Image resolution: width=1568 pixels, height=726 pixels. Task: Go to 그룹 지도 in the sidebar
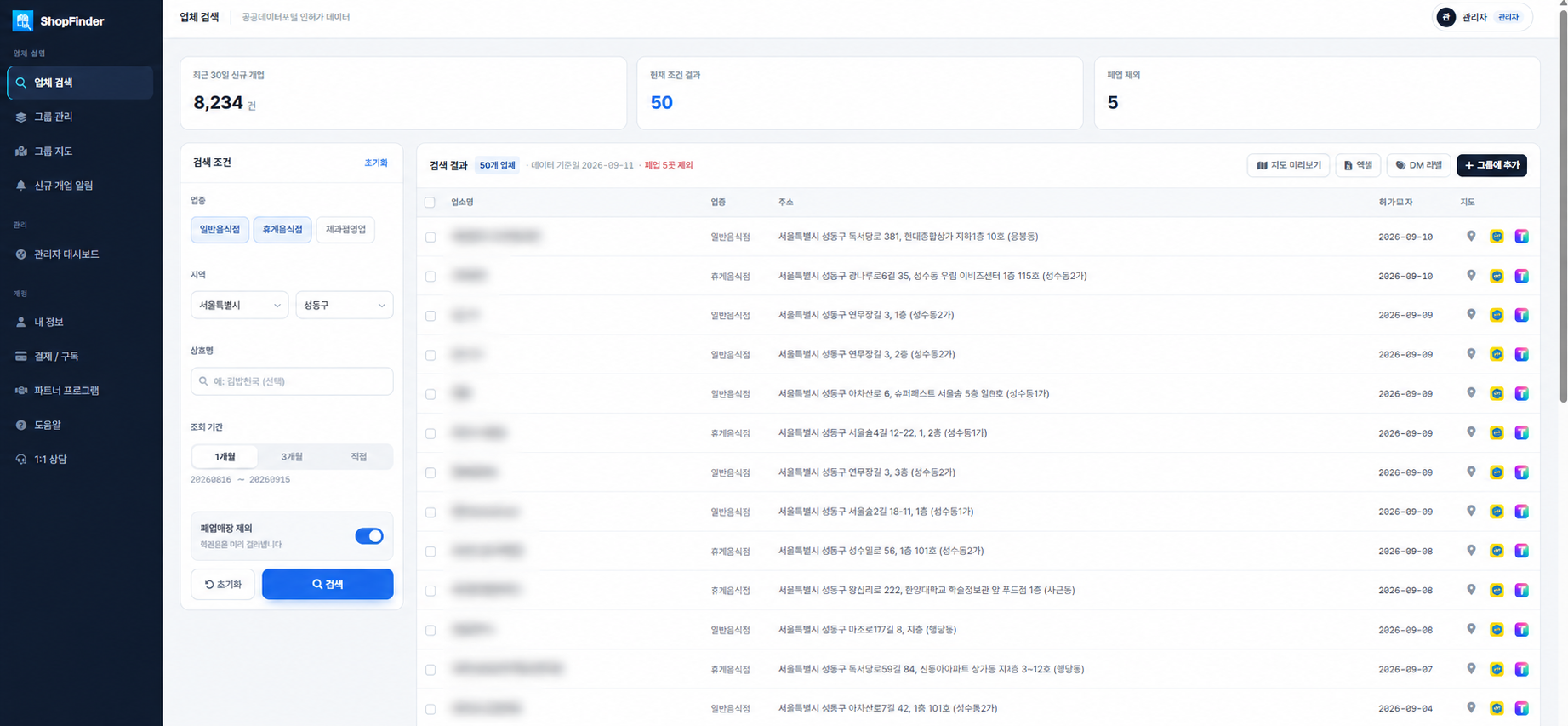point(80,151)
